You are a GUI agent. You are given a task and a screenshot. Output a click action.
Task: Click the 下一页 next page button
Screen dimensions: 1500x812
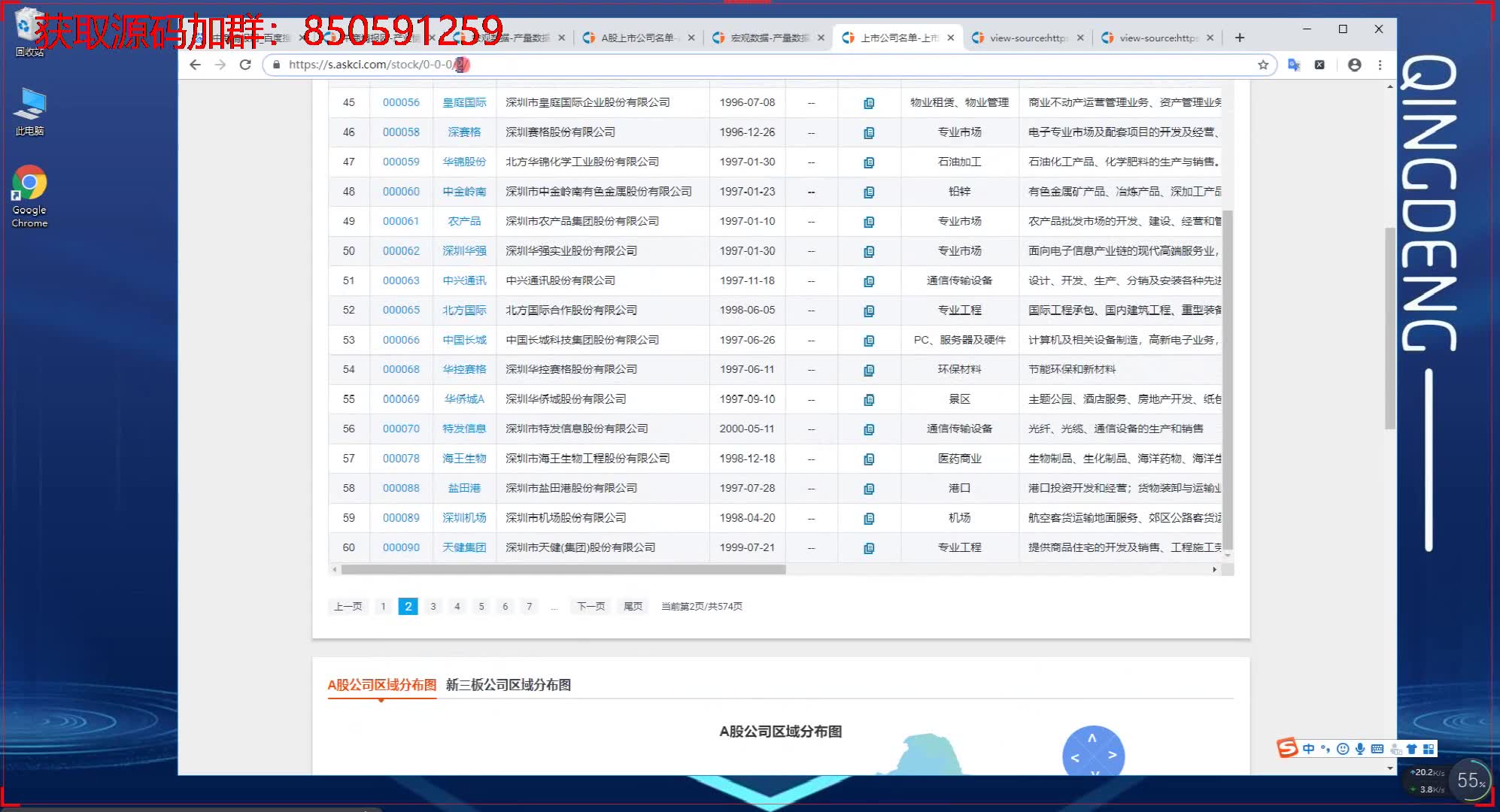tap(591, 606)
